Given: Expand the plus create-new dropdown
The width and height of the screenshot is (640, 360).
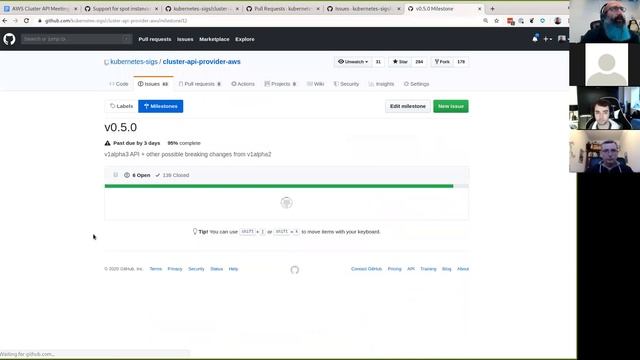Looking at the screenshot, I should coord(547,39).
